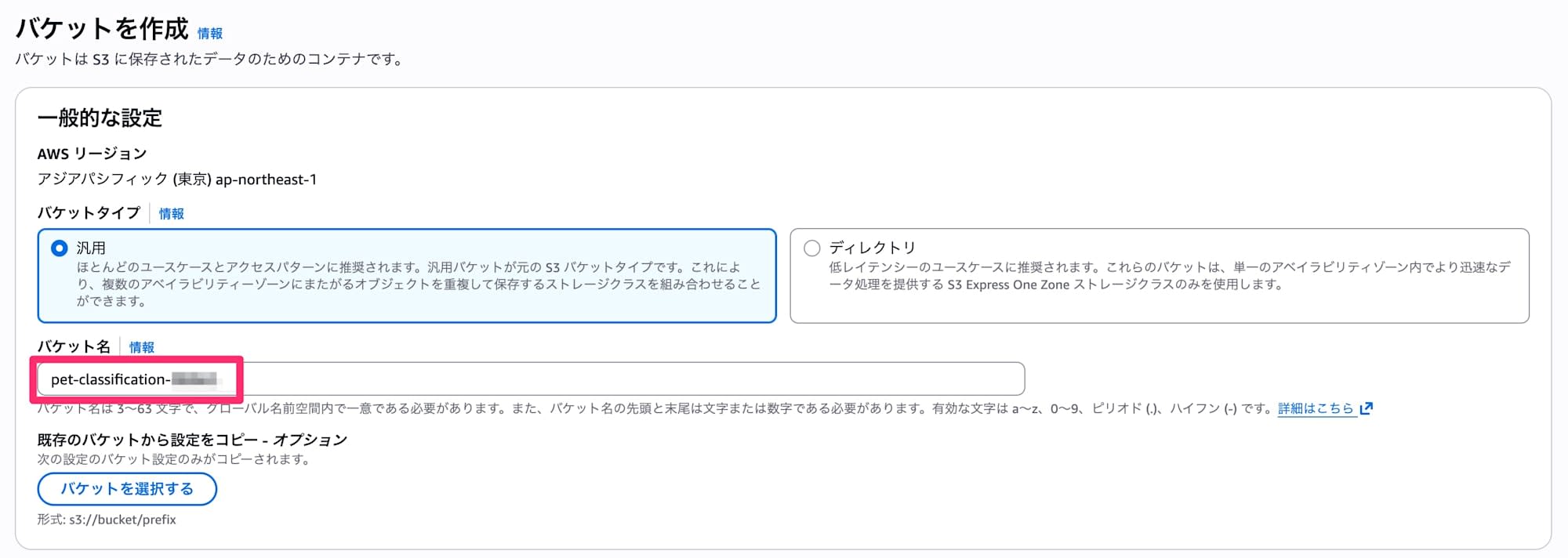Click the バケットタイプ field label

point(89,213)
